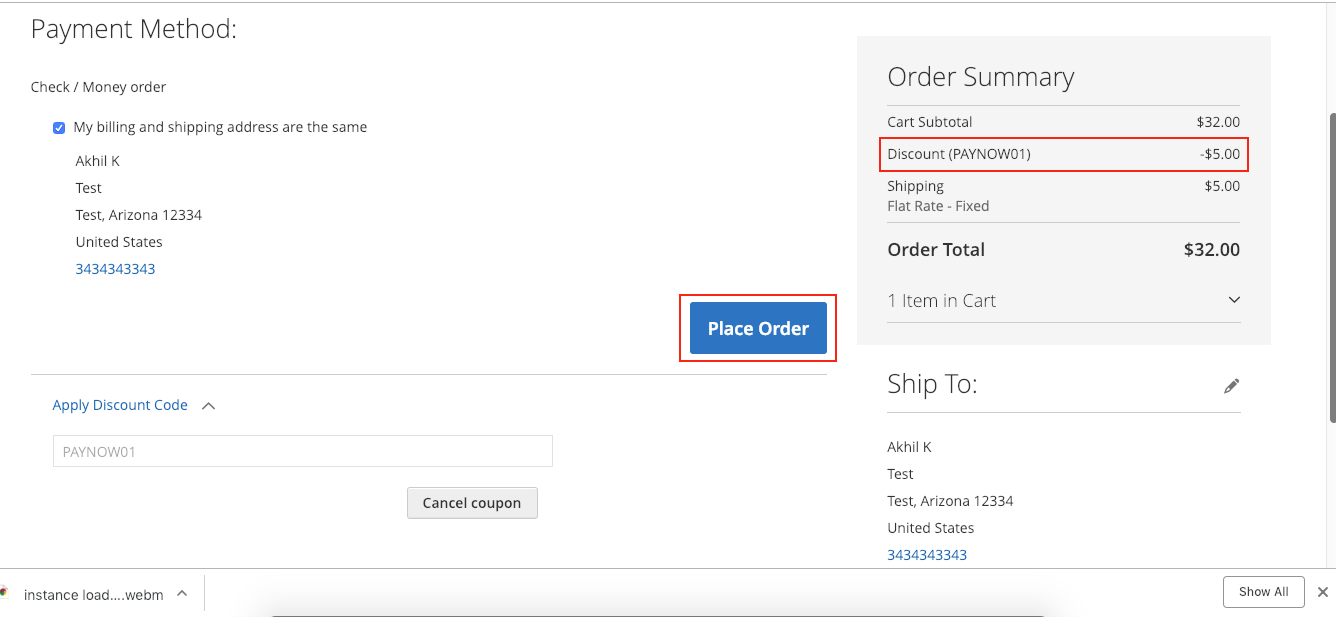This screenshot has width=1336, height=617.
Task: Focus the PAYNOW01 discount code field
Action: 302,451
